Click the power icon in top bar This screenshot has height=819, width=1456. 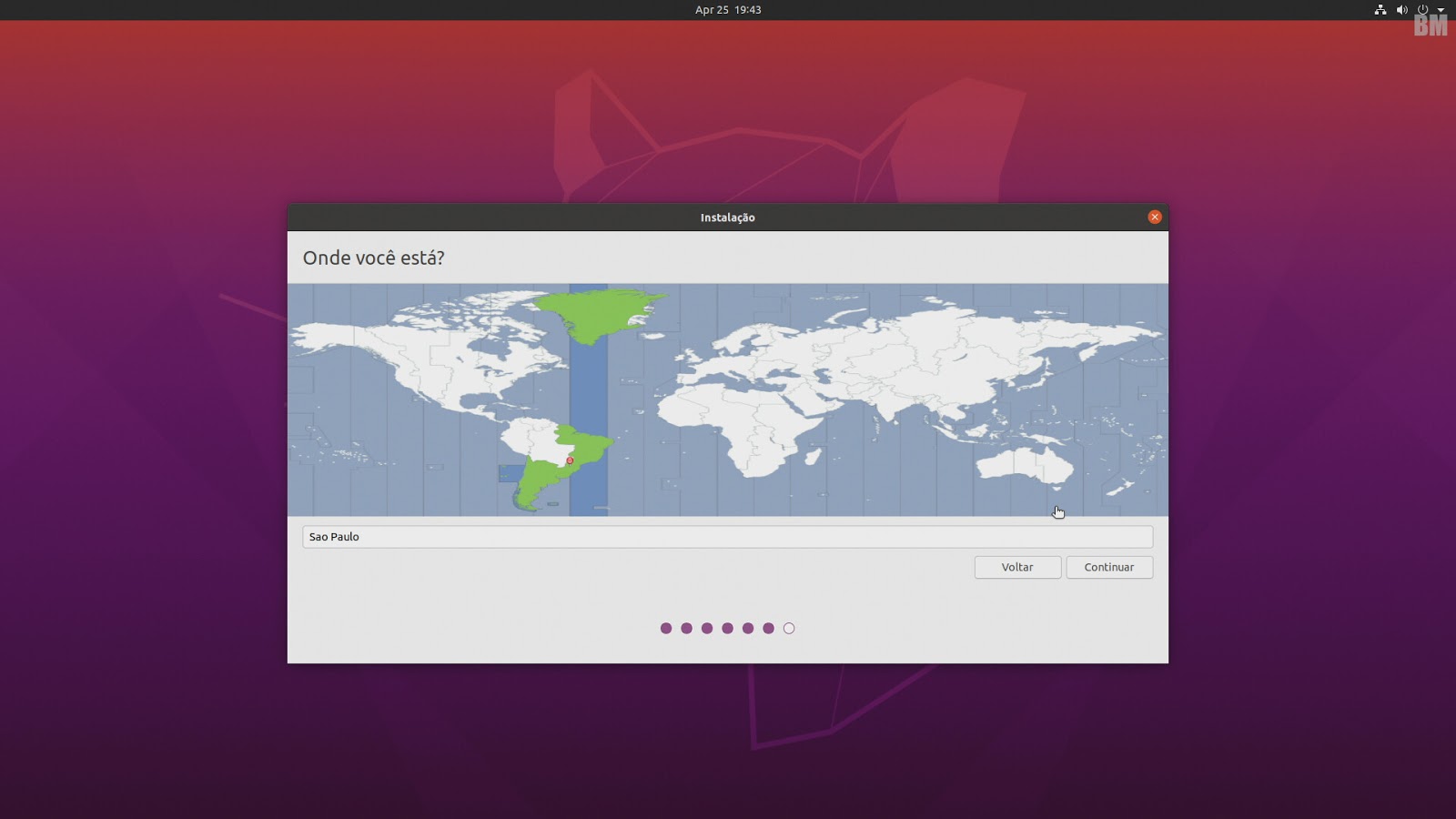1422,10
